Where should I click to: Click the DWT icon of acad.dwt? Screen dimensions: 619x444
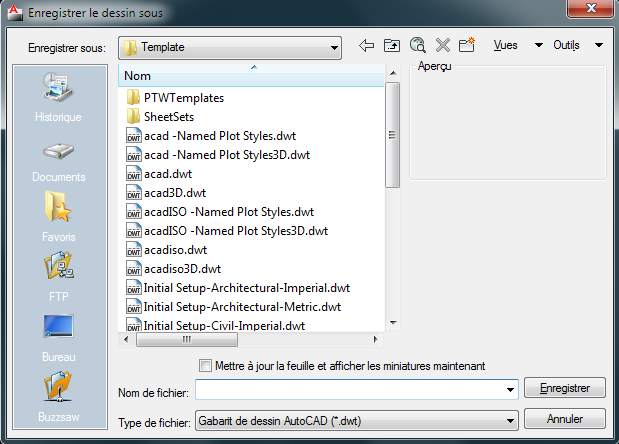pyautogui.click(x=133, y=174)
